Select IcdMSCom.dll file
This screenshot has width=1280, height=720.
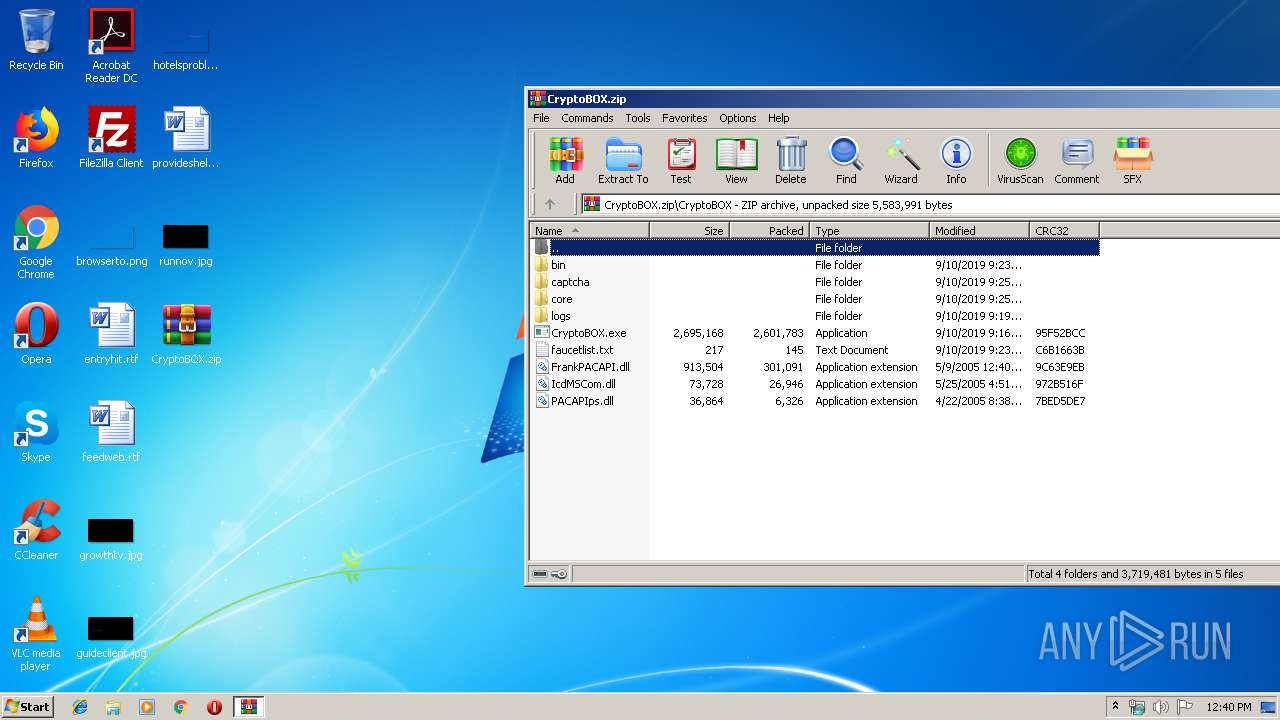(x=815, y=384)
